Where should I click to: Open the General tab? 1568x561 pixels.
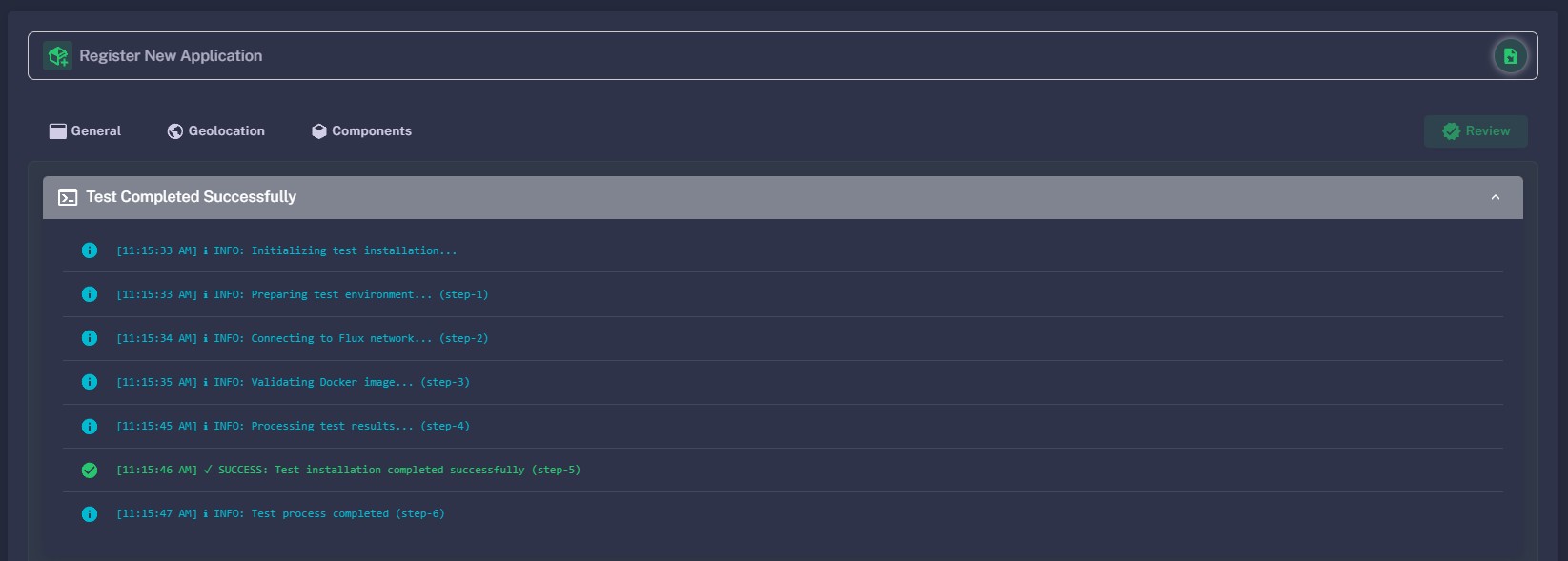point(85,131)
